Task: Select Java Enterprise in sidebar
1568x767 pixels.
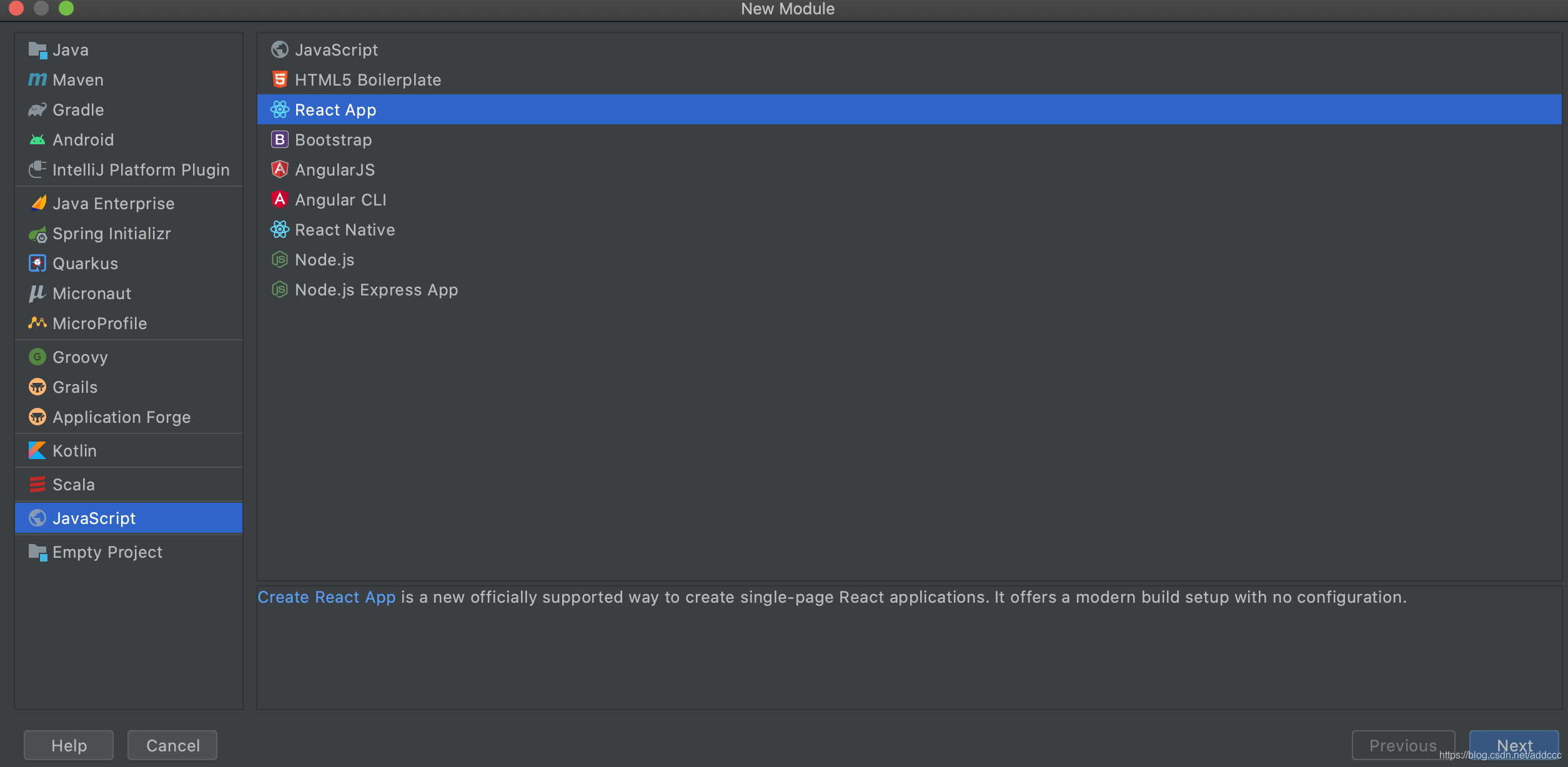Action: pyautogui.click(x=129, y=204)
